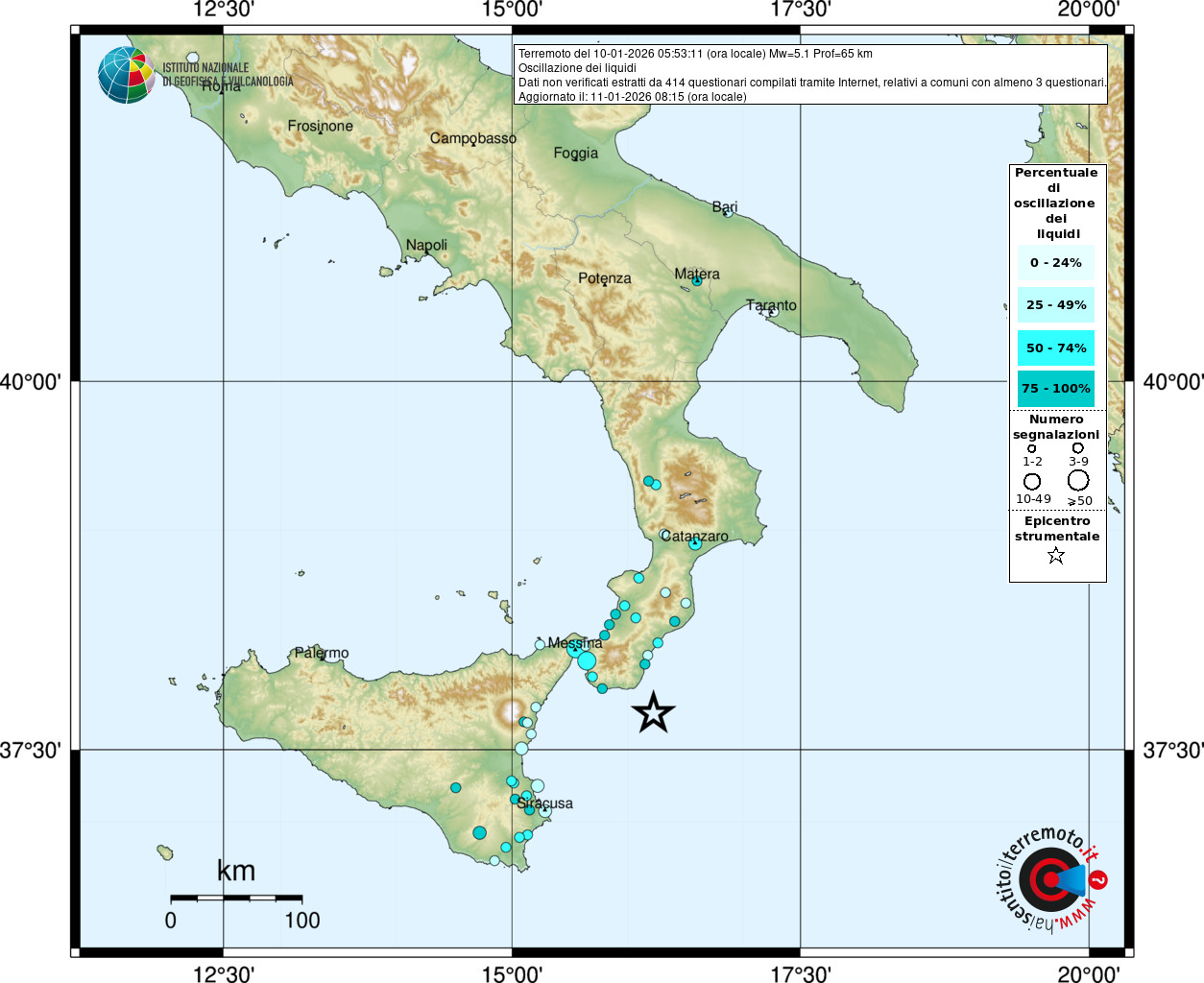Click the 40°00' latitude label on the left axis

pos(31,382)
